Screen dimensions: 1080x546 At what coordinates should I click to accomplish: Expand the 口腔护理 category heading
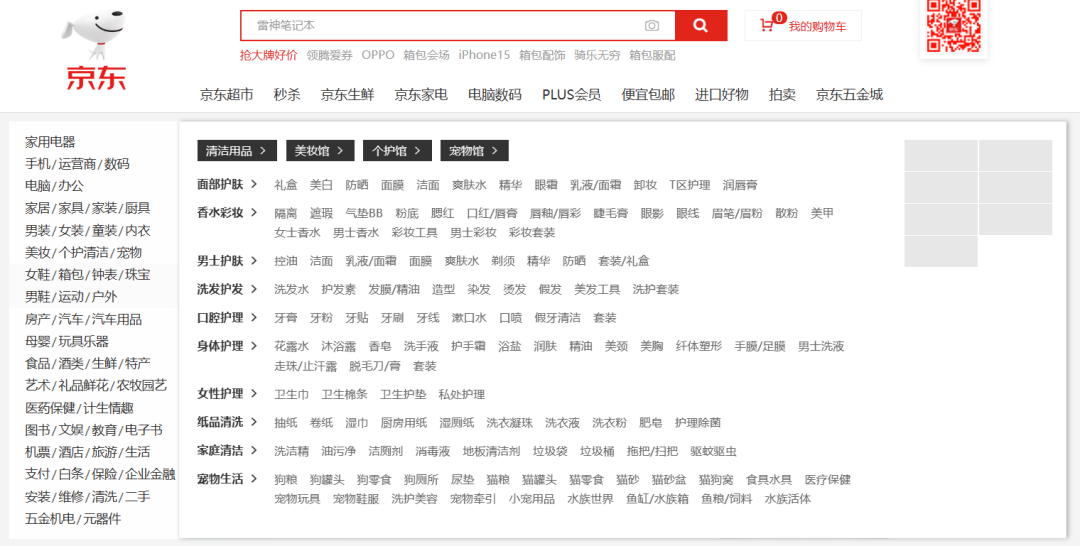tap(227, 317)
